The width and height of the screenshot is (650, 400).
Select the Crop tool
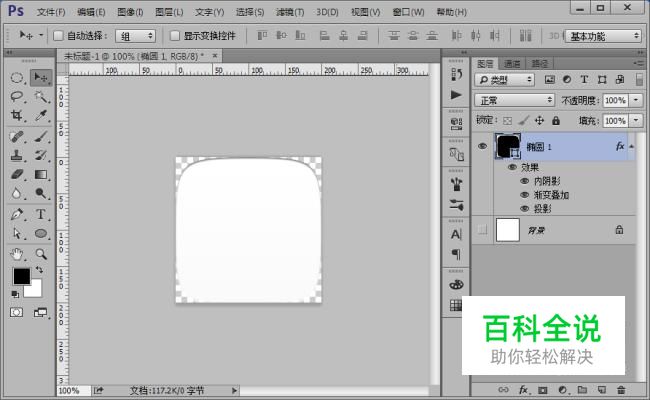(x=17, y=115)
